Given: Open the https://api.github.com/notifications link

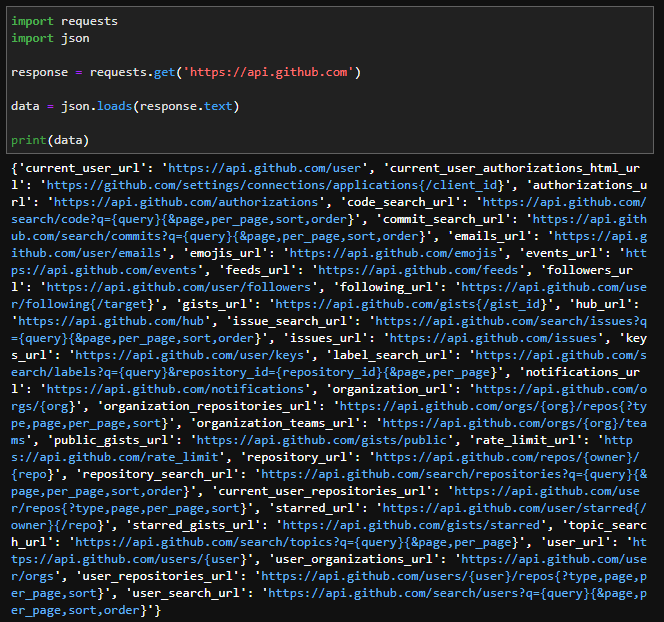Looking at the screenshot, I should click(175, 389).
